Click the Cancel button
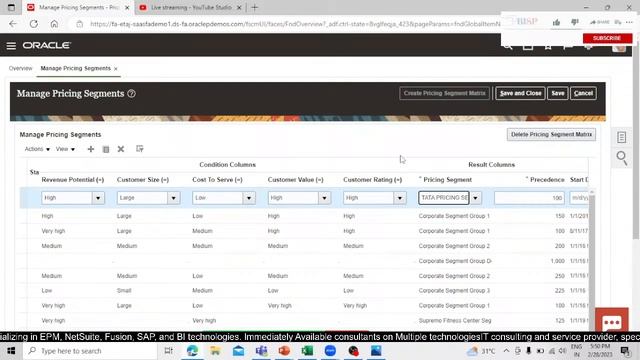The height and width of the screenshot is (360, 640). point(583,93)
